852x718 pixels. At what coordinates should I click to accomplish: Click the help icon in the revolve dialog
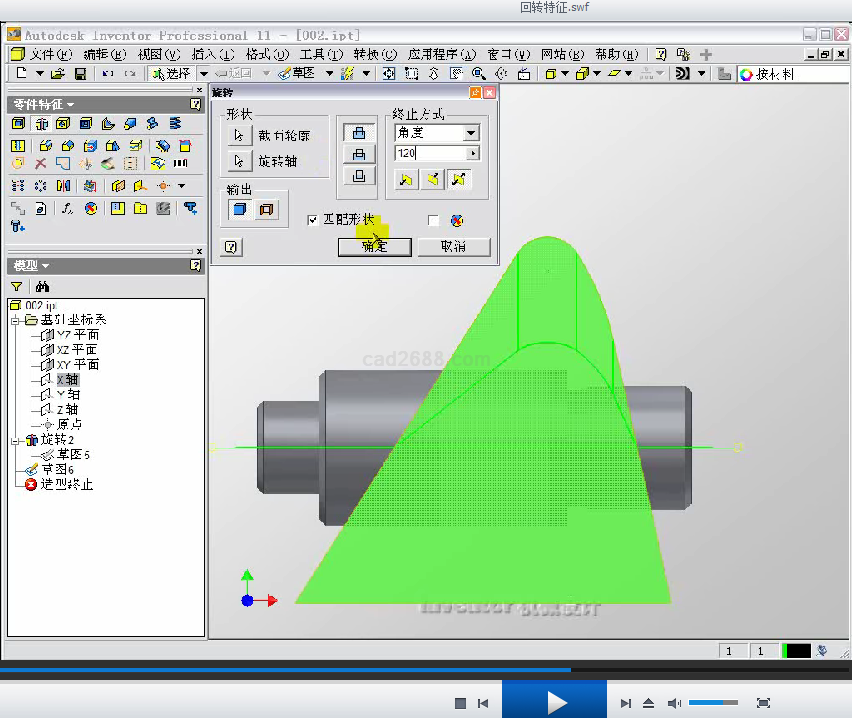tap(231, 246)
